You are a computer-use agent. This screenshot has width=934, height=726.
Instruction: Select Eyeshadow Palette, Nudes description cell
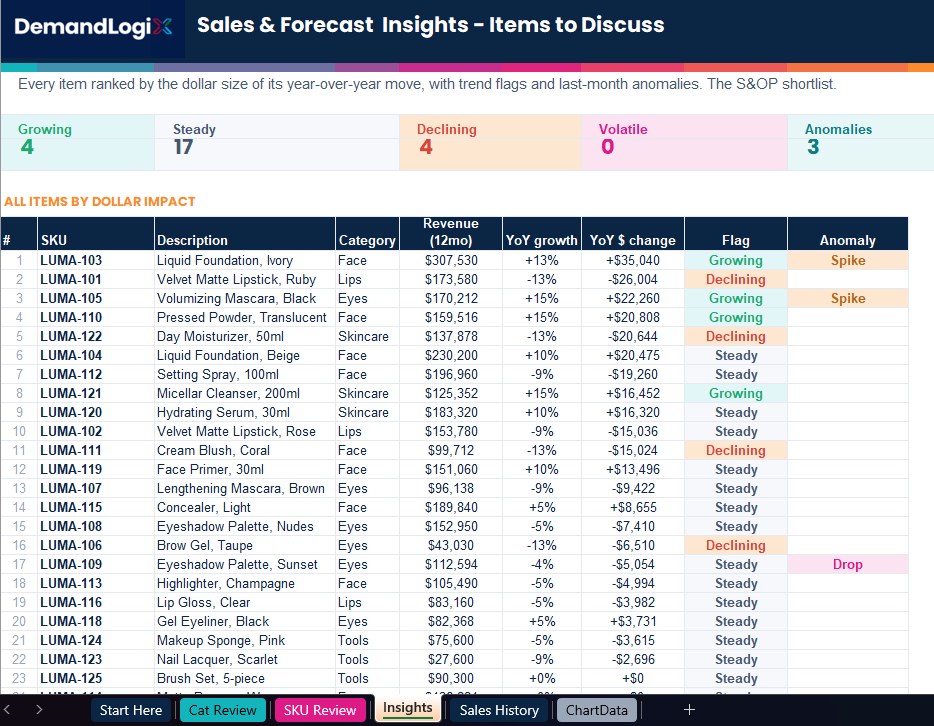(244, 526)
